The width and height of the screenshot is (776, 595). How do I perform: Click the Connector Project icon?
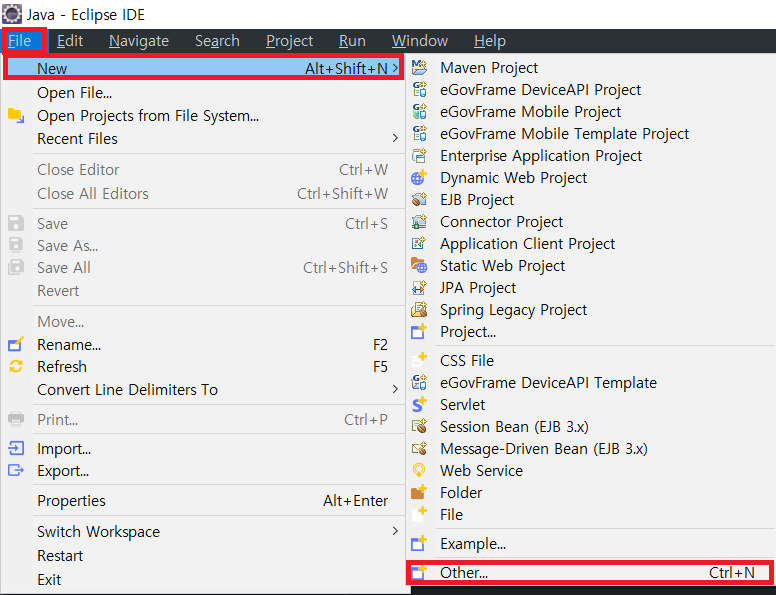pos(419,221)
